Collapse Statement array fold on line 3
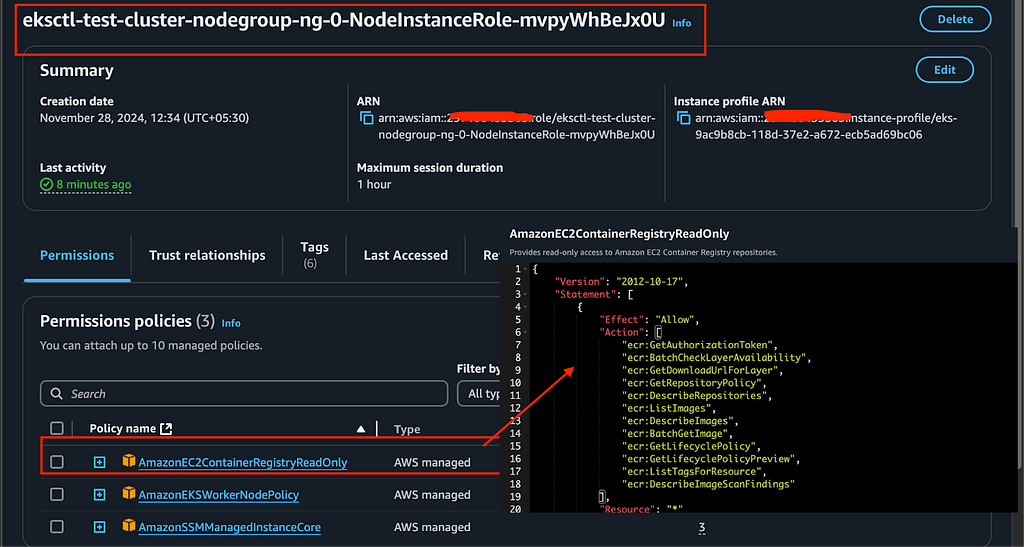This screenshot has width=1024, height=547. click(x=526, y=294)
